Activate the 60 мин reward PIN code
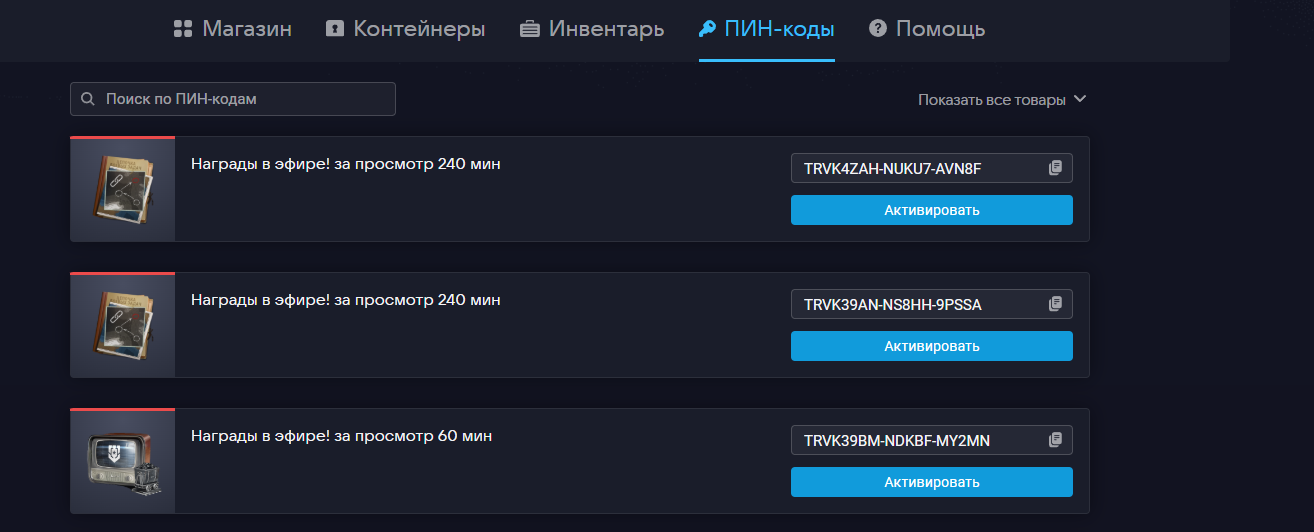 click(x=931, y=482)
